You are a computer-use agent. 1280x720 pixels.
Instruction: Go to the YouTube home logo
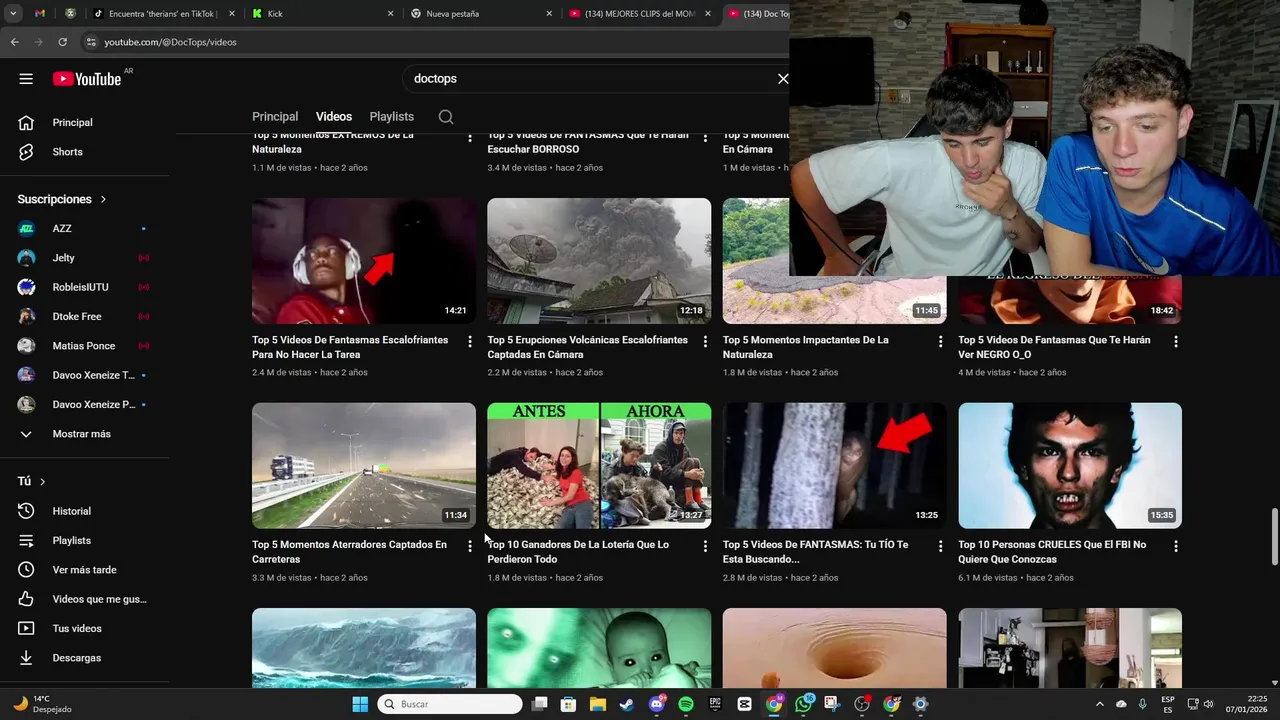[87, 79]
